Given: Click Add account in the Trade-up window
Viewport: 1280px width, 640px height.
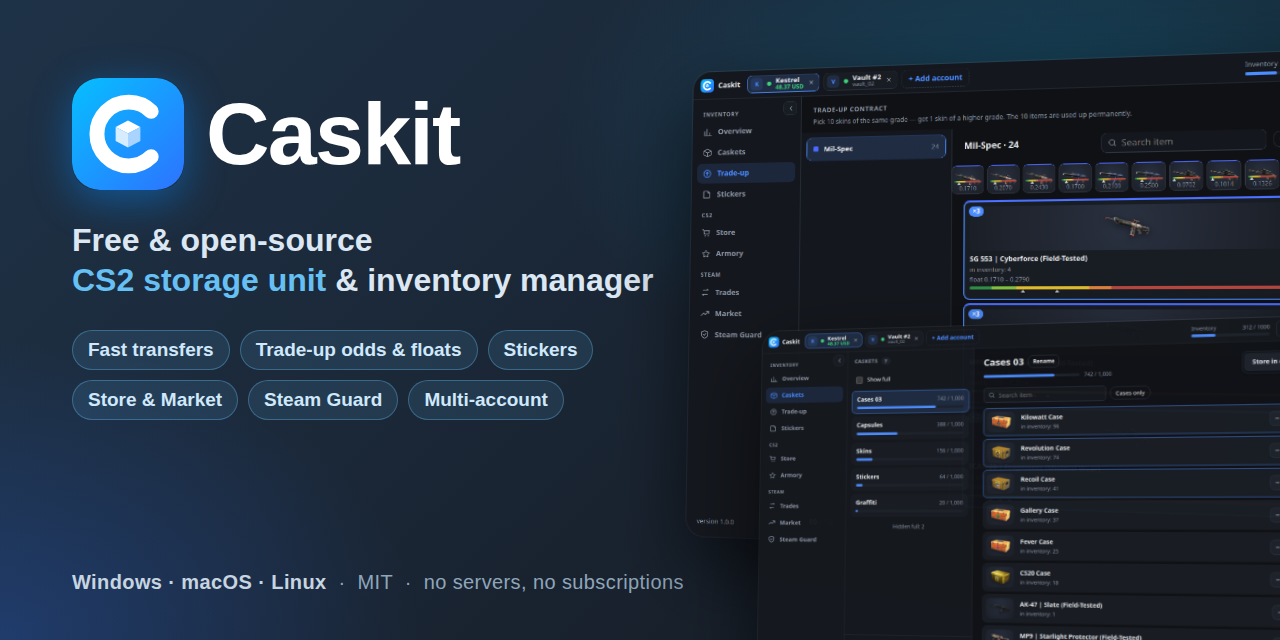Looking at the screenshot, I should 935,78.
